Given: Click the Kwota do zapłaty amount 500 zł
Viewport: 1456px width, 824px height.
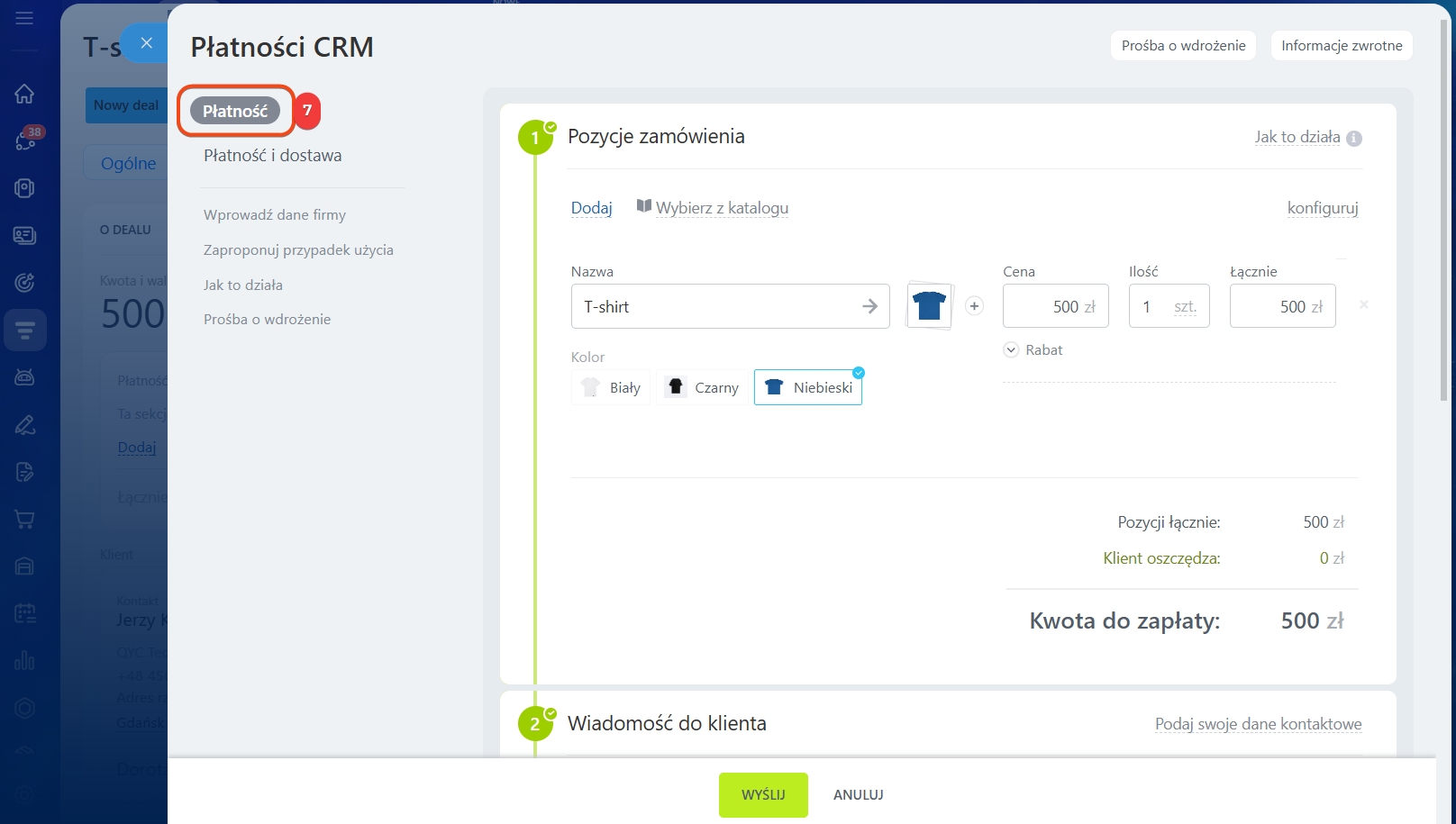Looking at the screenshot, I should [x=1313, y=620].
